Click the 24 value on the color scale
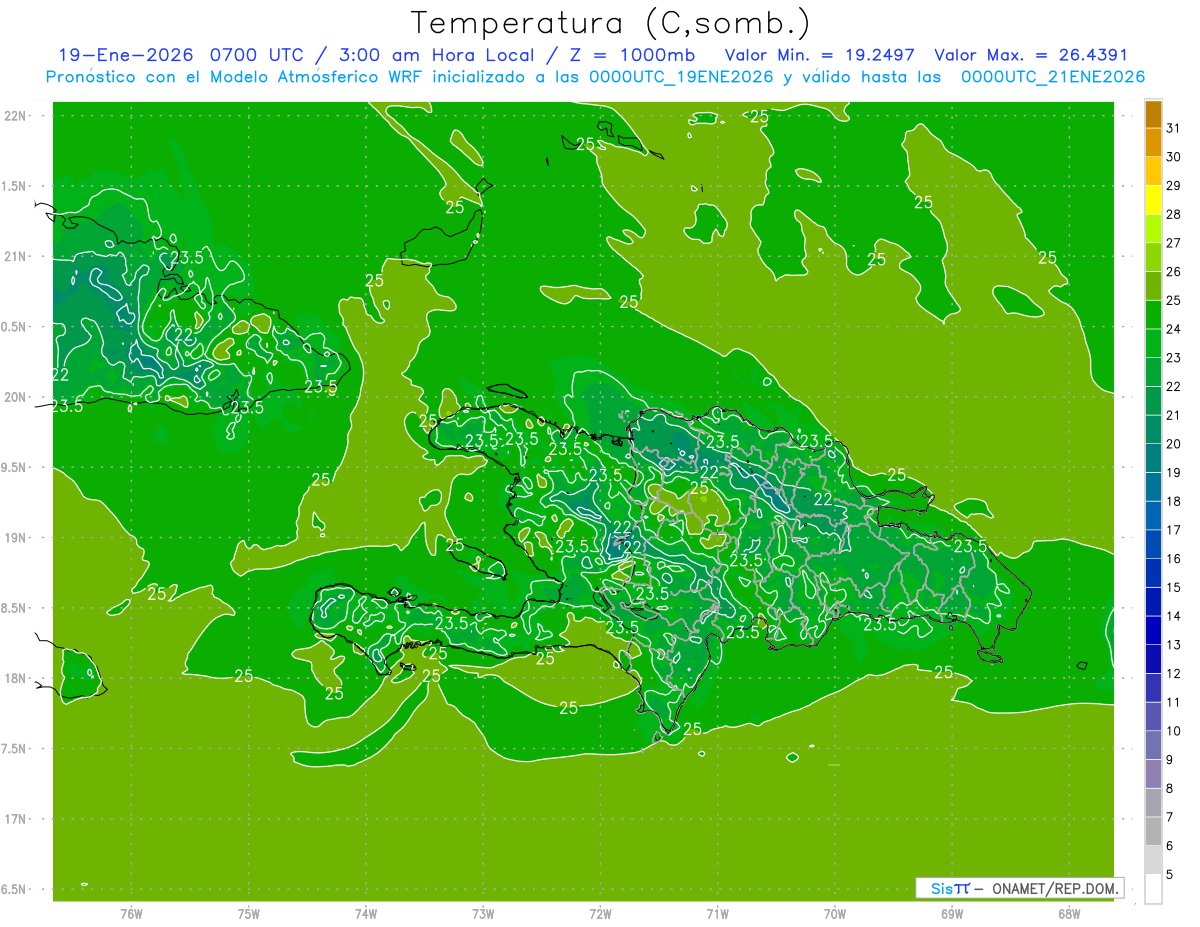 tap(1174, 329)
